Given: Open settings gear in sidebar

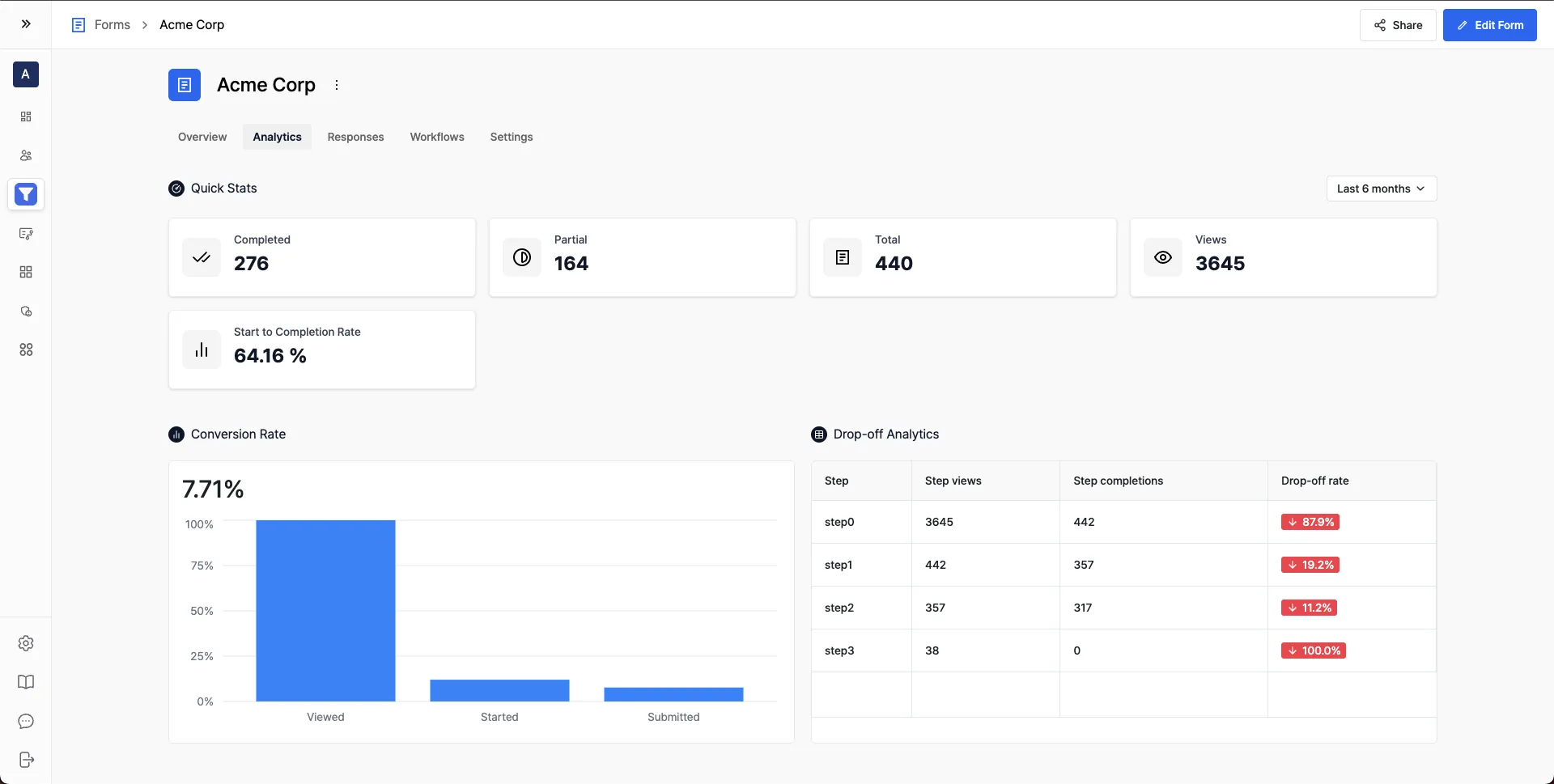Looking at the screenshot, I should point(26,643).
